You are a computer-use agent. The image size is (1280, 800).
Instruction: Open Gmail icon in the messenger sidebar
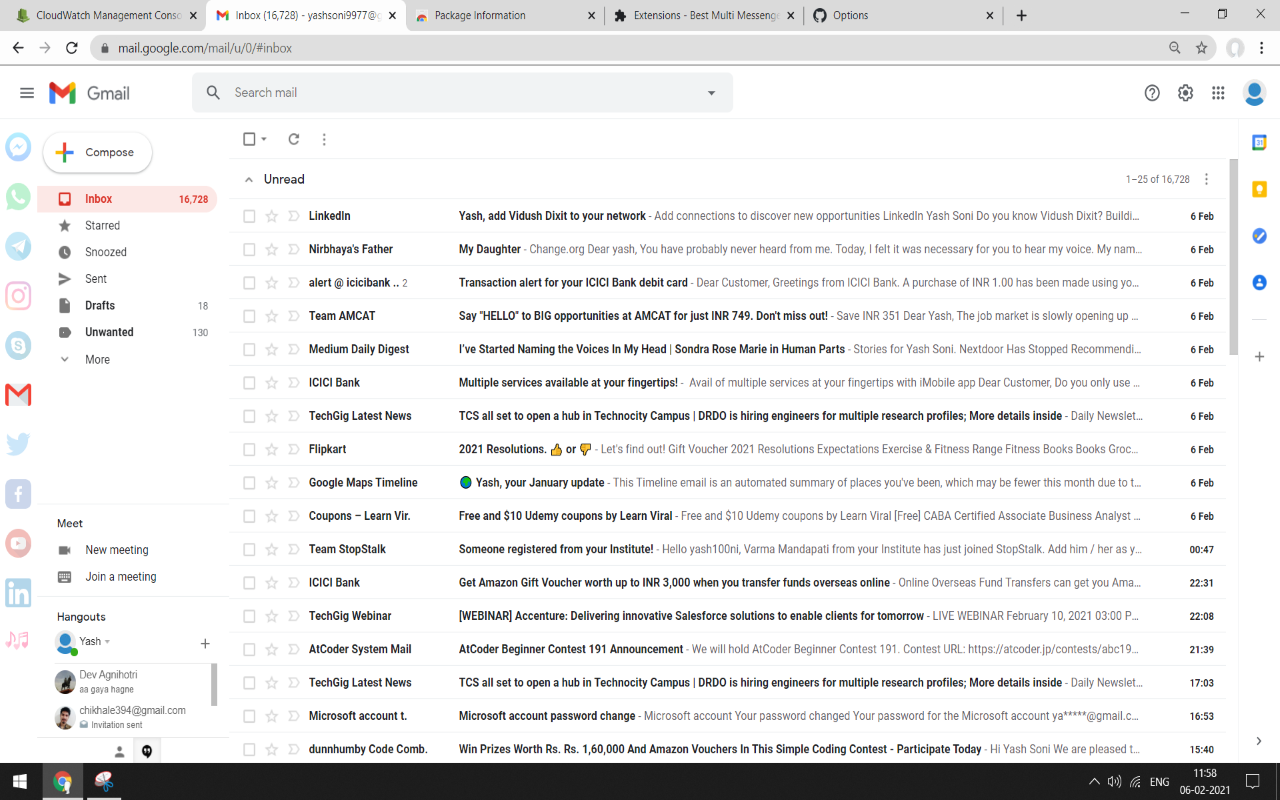18,395
